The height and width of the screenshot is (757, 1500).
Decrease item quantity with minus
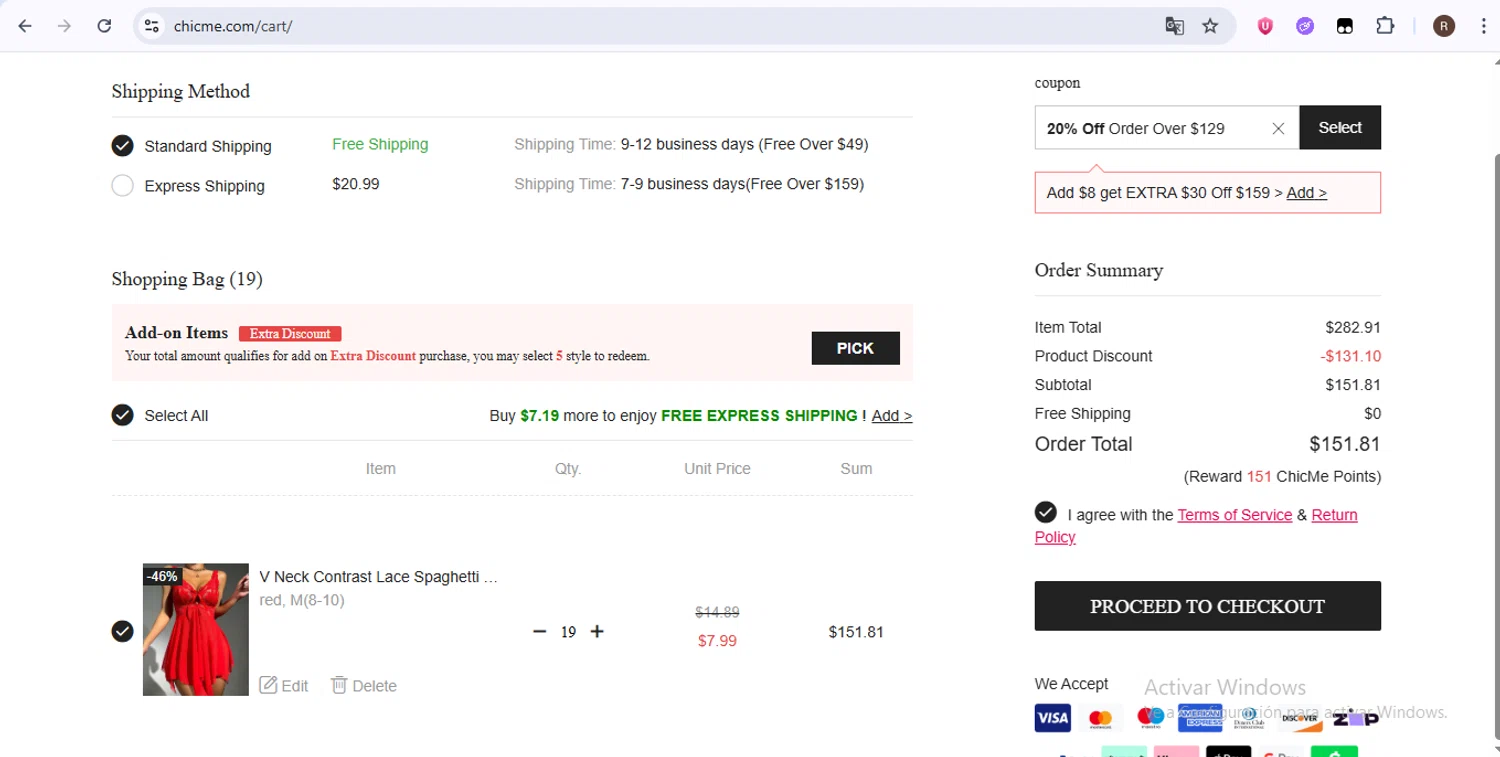coord(540,631)
